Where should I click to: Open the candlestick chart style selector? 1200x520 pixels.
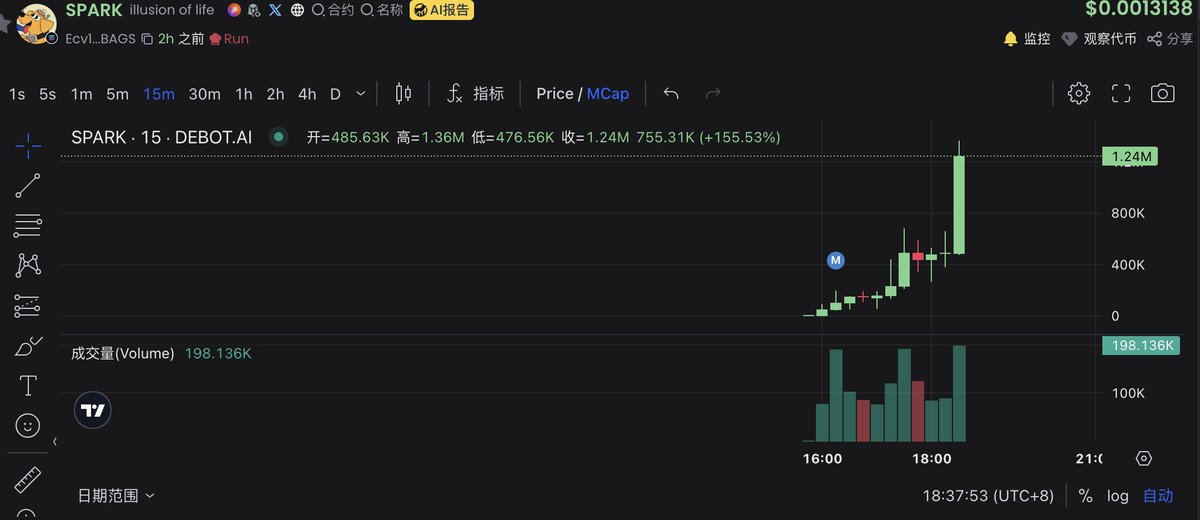[x=403, y=93]
